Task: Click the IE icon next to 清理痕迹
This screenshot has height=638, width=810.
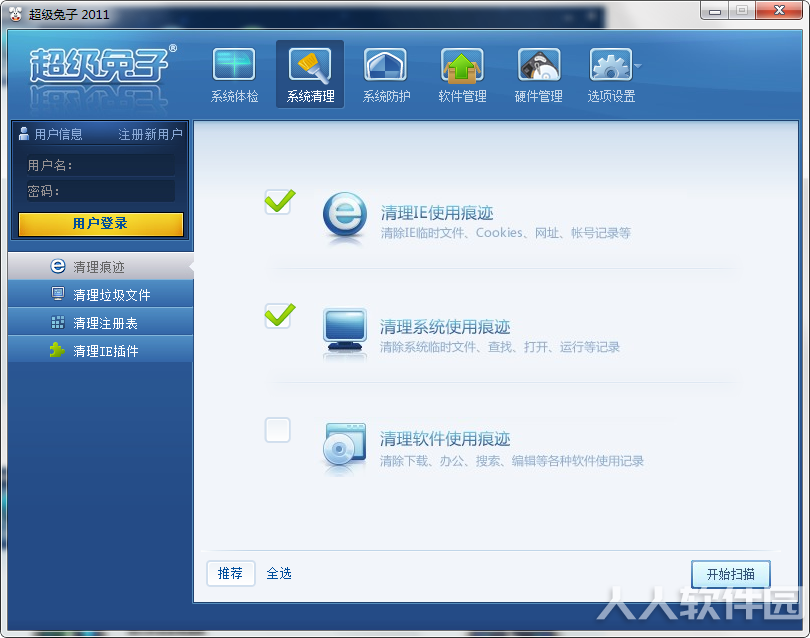Action: tap(58, 266)
